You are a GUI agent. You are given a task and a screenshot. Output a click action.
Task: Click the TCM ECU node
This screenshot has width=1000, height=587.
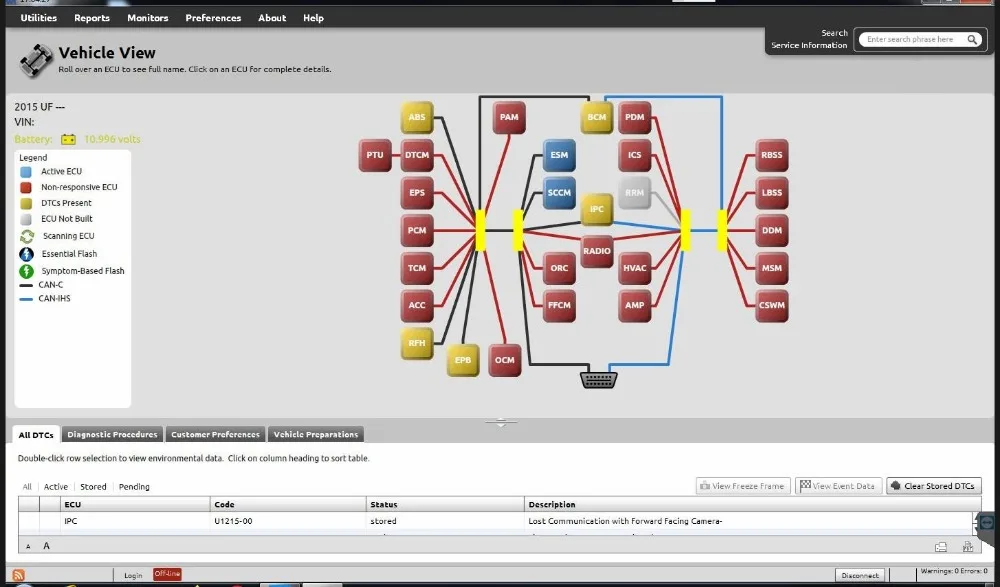[417, 268]
